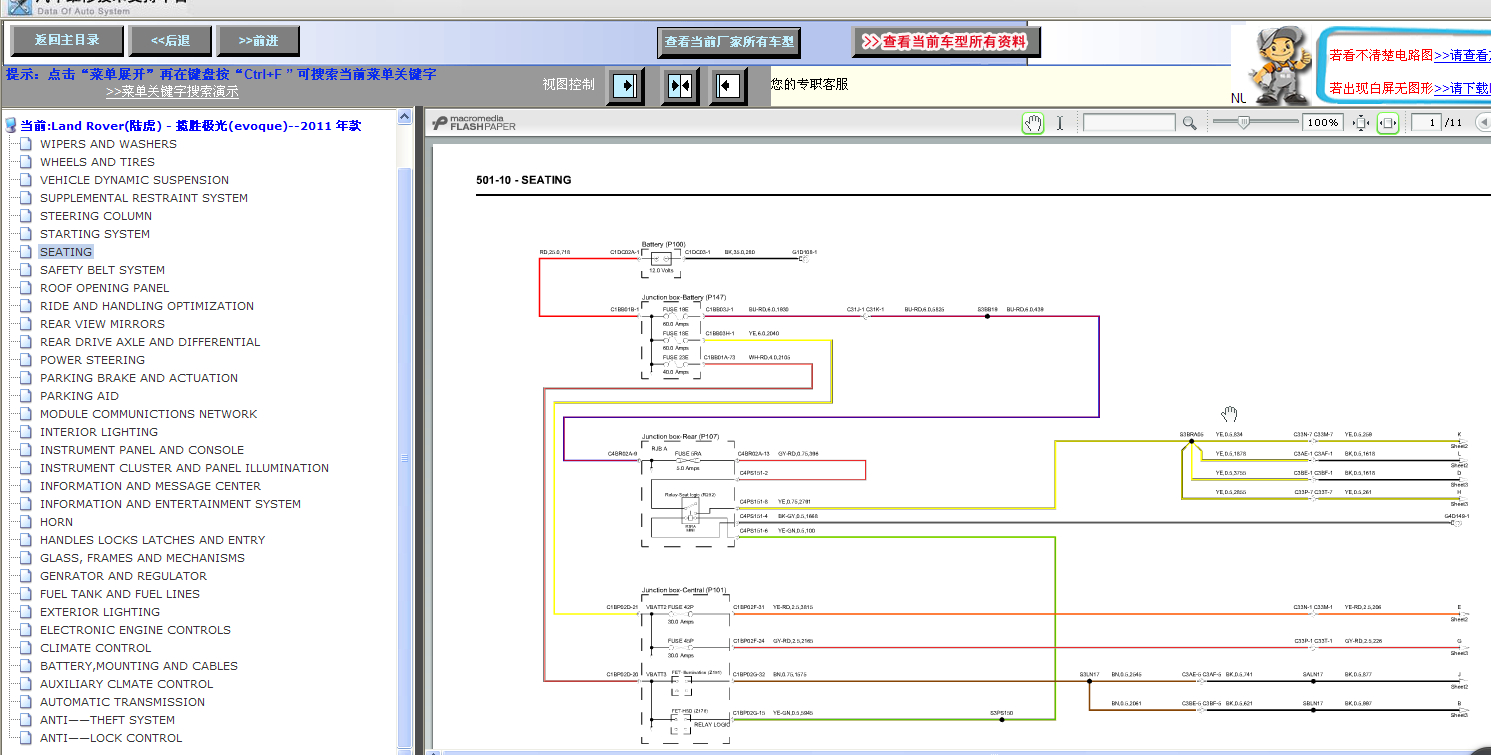Image resolution: width=1491 pixels, height=755 pixels.
Task: Open INFORMATION AND ENTERTAINMENT SYSTEM section
Action: [170, 504]
